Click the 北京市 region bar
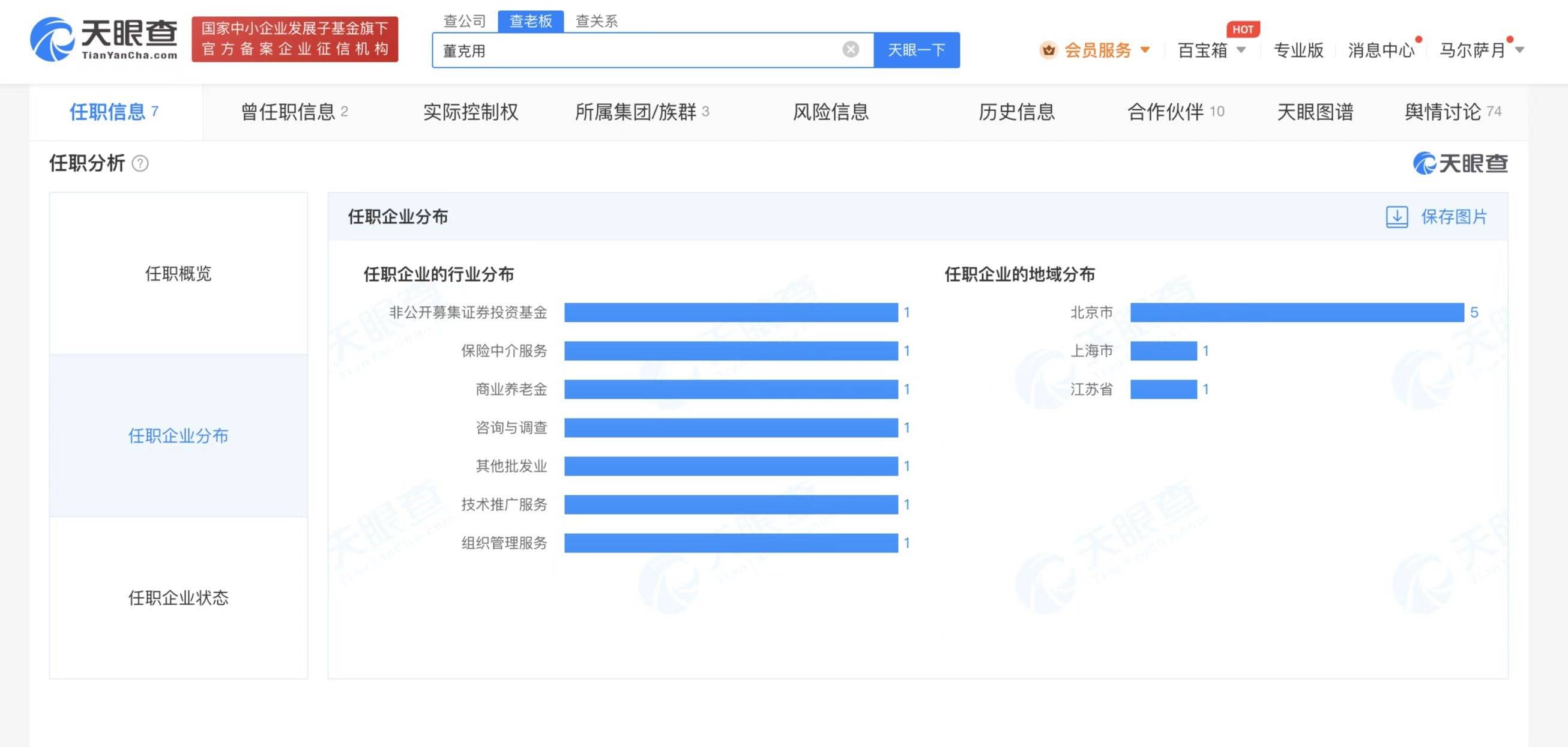Viewport: 1568px width, 747px height. [1297, 312]
